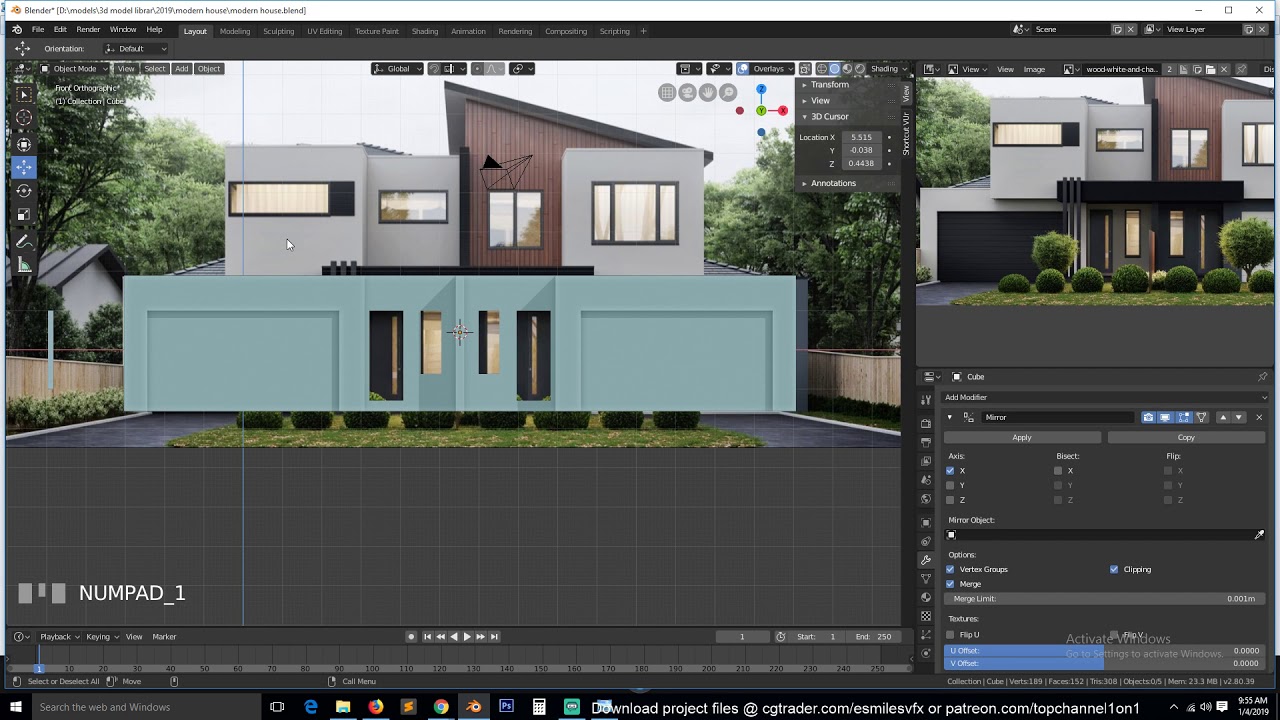Screen dimensions: 1280x720
Task: Select the Rotate tool
Action: click(x=24, y=191)
